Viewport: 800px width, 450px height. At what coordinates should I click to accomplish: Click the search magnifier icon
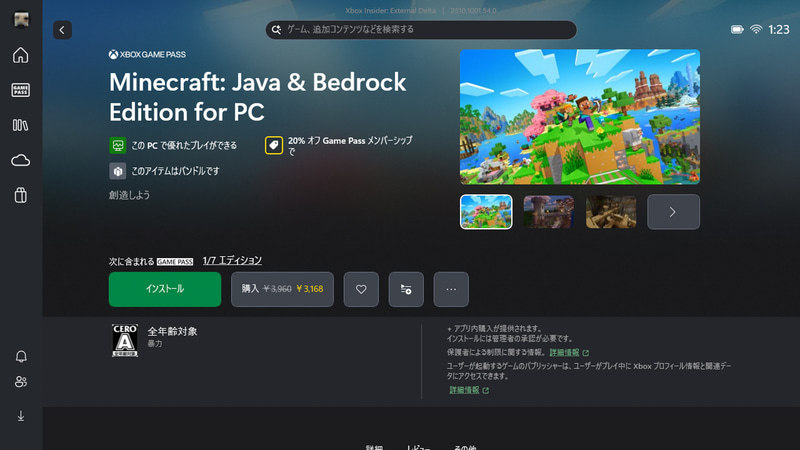point(276,30)
